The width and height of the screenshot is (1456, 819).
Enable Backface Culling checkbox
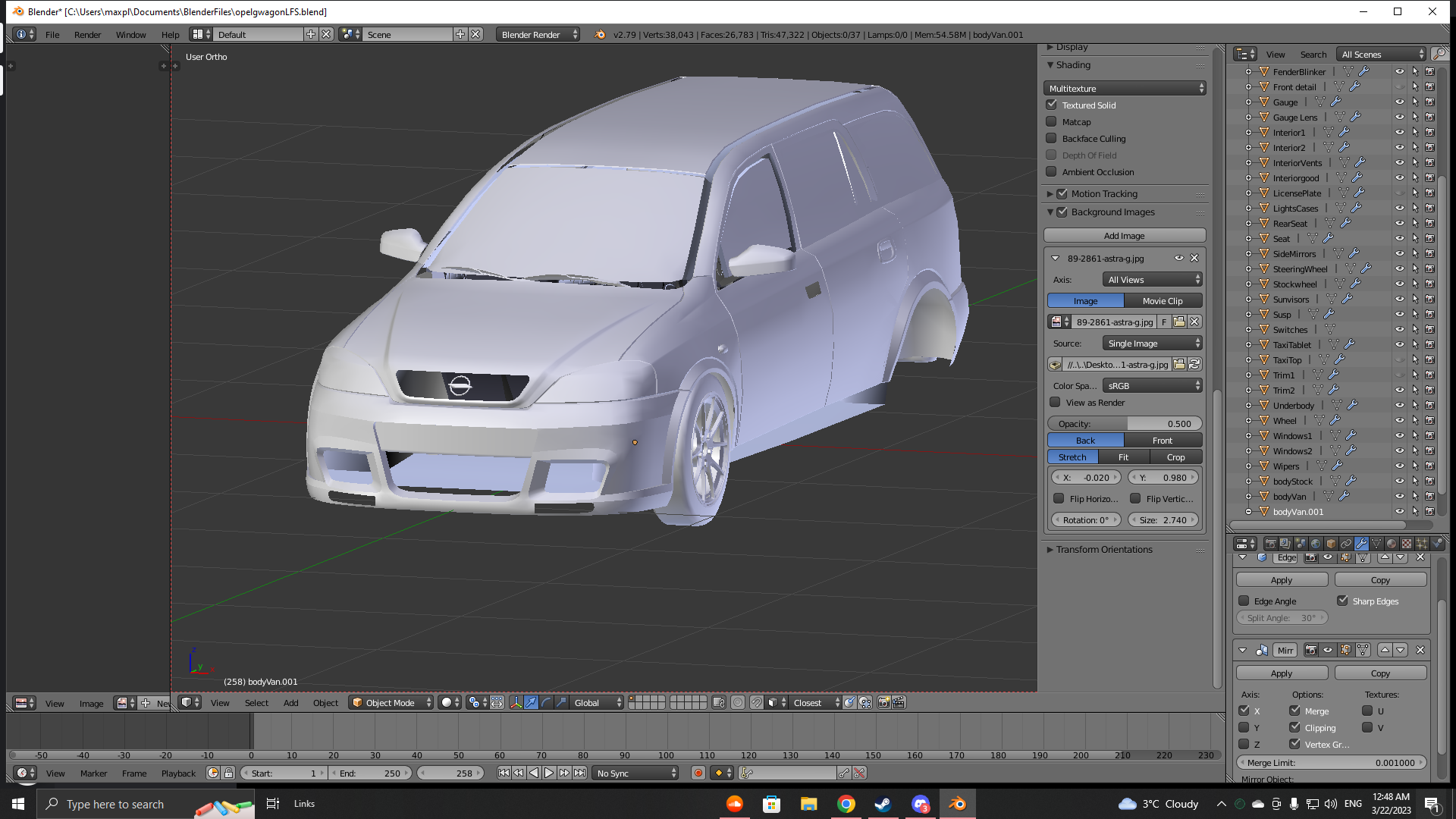point(1052,139)
